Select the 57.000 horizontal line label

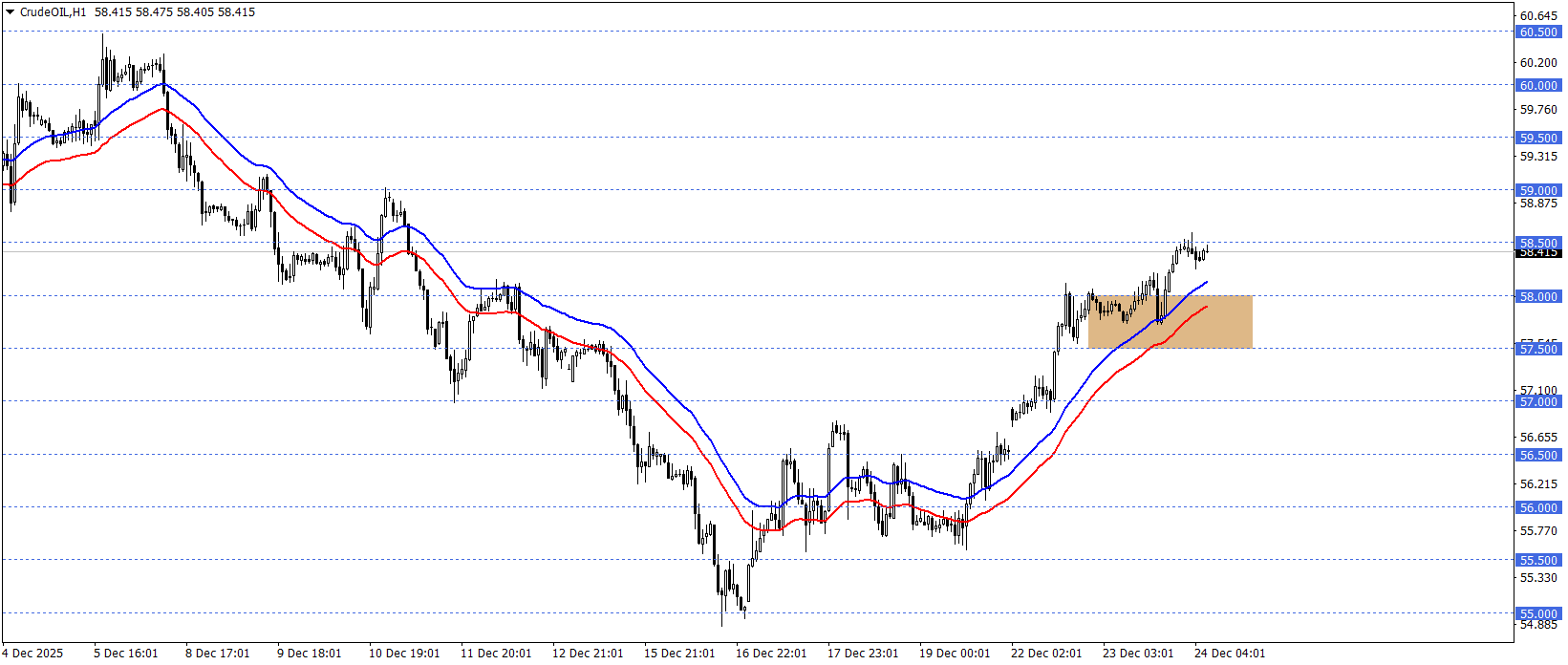coord(1538,401)
